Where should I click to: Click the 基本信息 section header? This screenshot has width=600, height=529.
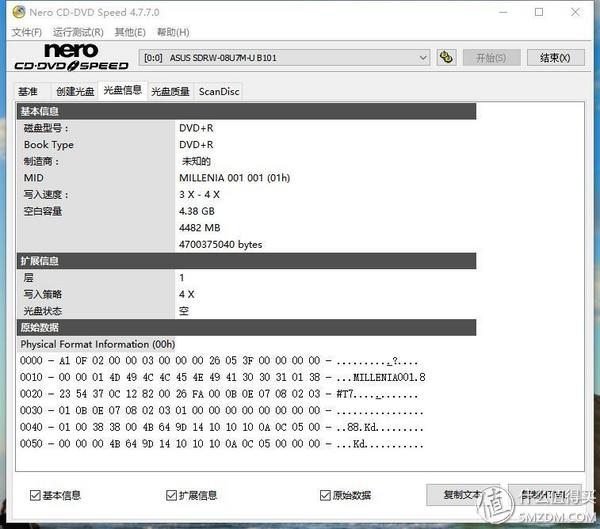246,111
